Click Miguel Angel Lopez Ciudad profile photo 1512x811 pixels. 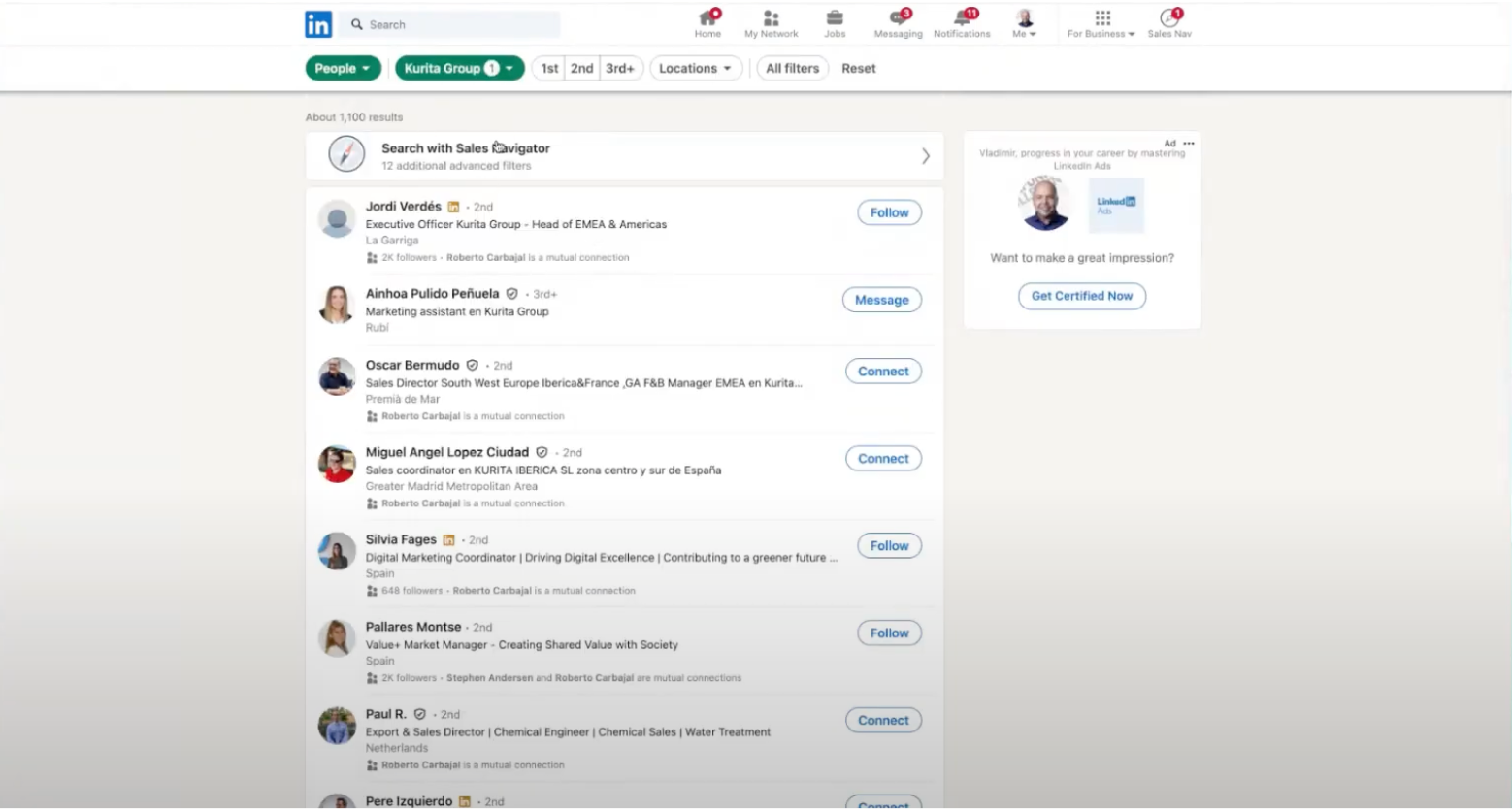tap(337, 464)
